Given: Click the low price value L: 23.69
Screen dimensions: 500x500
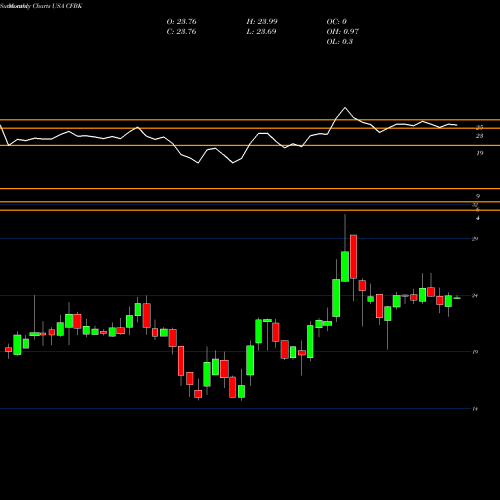Looking at the screenshot, I should (x=261, y=32).
